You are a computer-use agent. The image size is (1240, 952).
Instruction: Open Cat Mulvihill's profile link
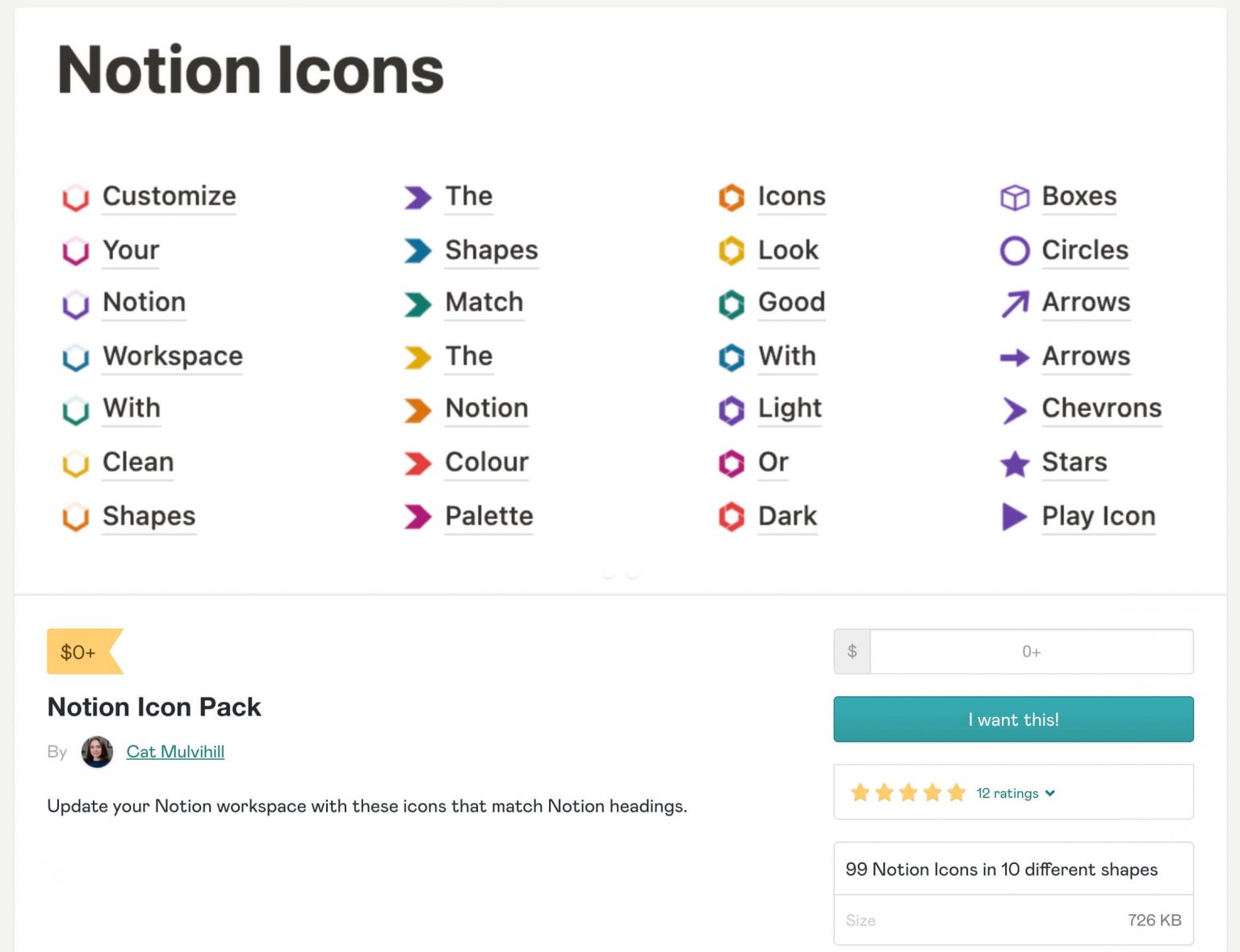(x=175, y=752)
